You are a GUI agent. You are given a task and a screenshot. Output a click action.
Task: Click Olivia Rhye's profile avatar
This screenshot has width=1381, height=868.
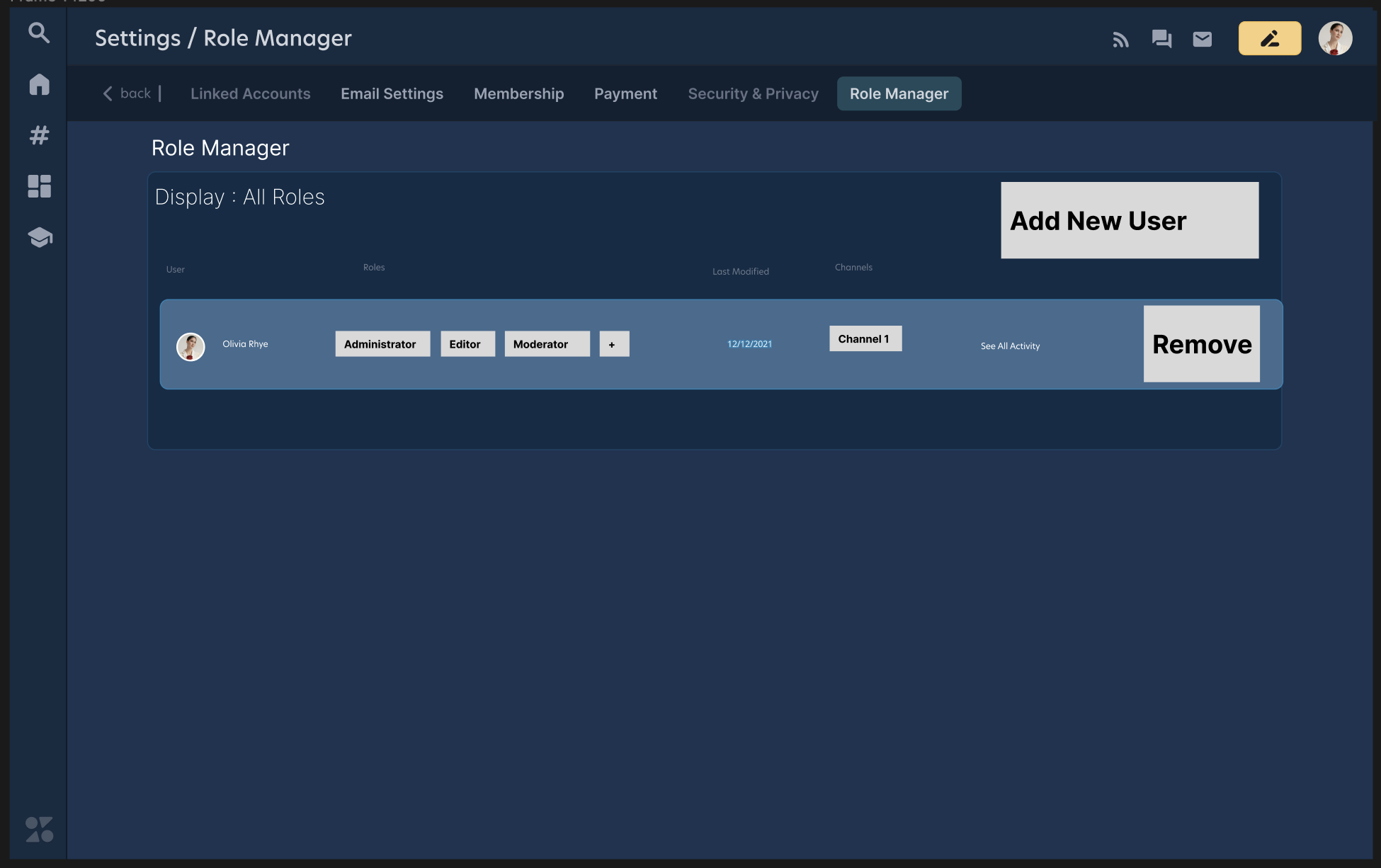(x=190, y=346)
